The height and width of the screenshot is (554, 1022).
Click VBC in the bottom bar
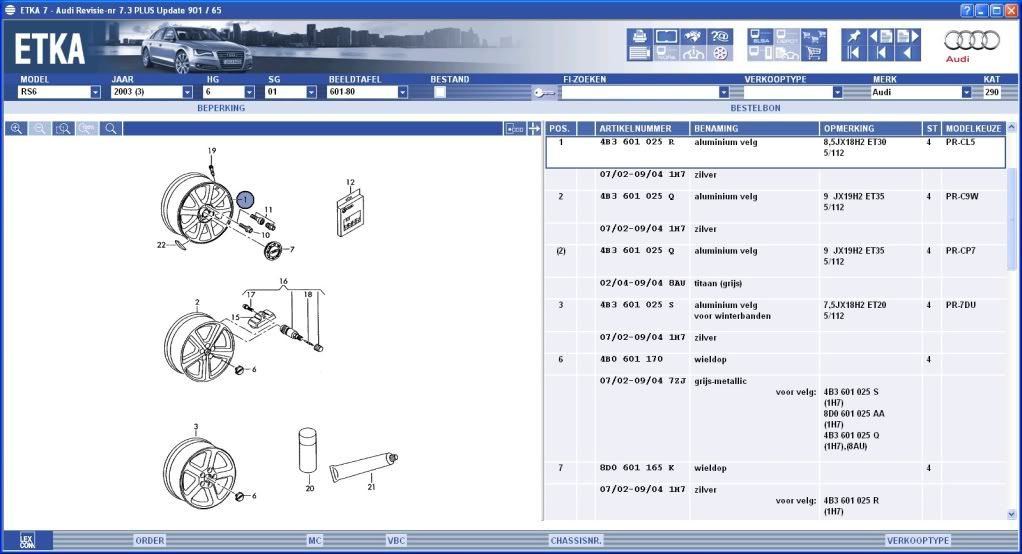[x=396, y=540]
